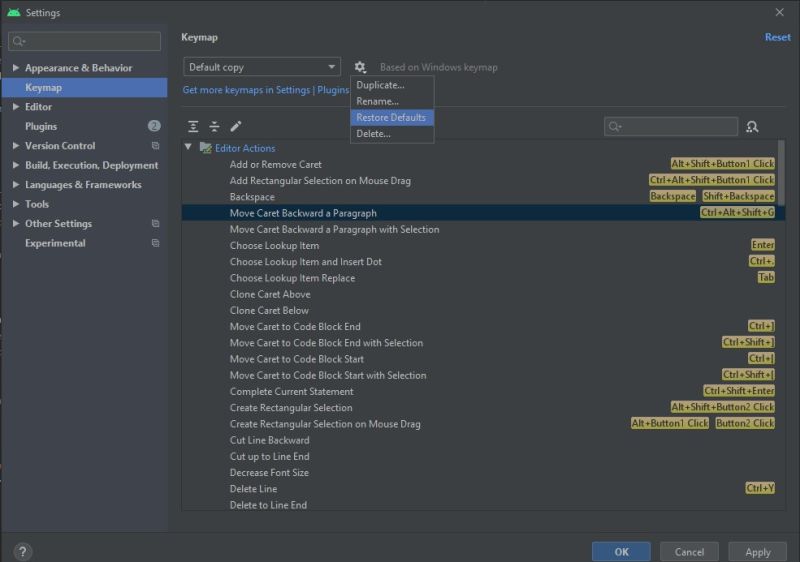Click the Cancel button
The height and width of the screenshot is (562, 800).
tap(689, 552)
